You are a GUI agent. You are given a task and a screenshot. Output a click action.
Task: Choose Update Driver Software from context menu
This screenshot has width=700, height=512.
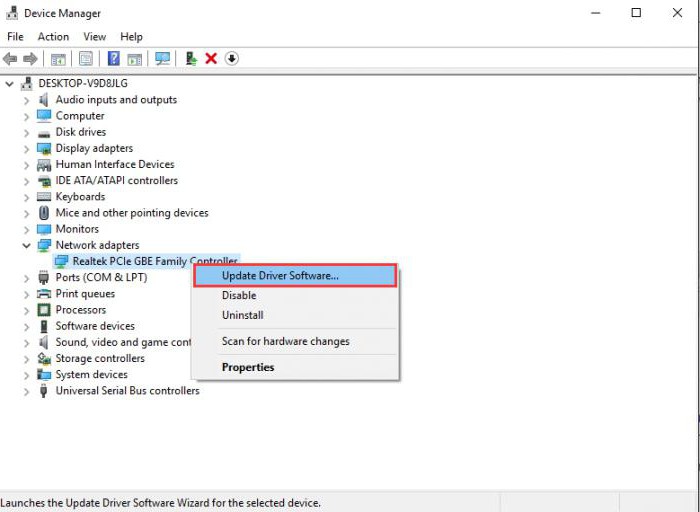click(x=280, y=275)
